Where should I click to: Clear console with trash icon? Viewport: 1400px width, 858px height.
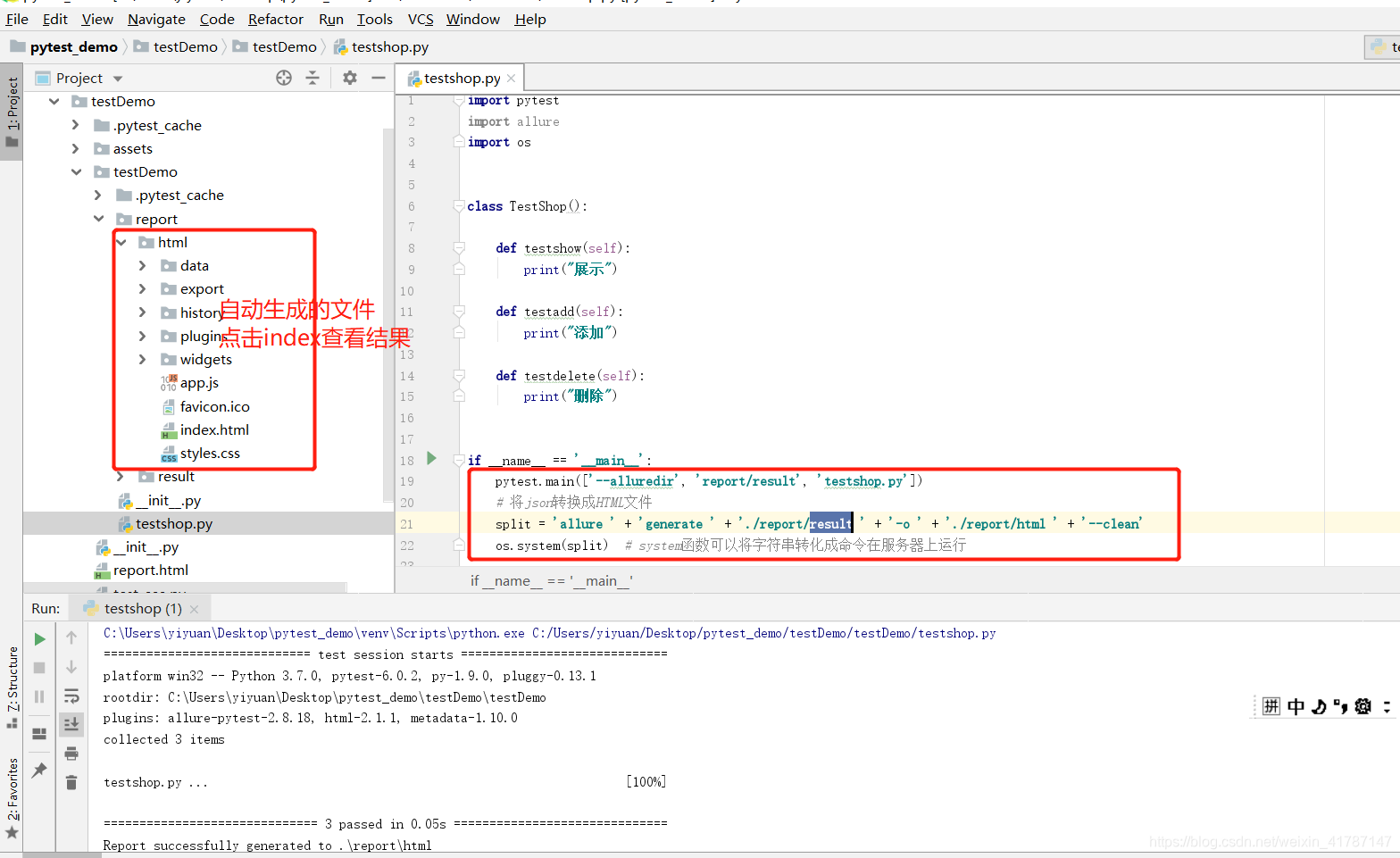click(71, 783)
